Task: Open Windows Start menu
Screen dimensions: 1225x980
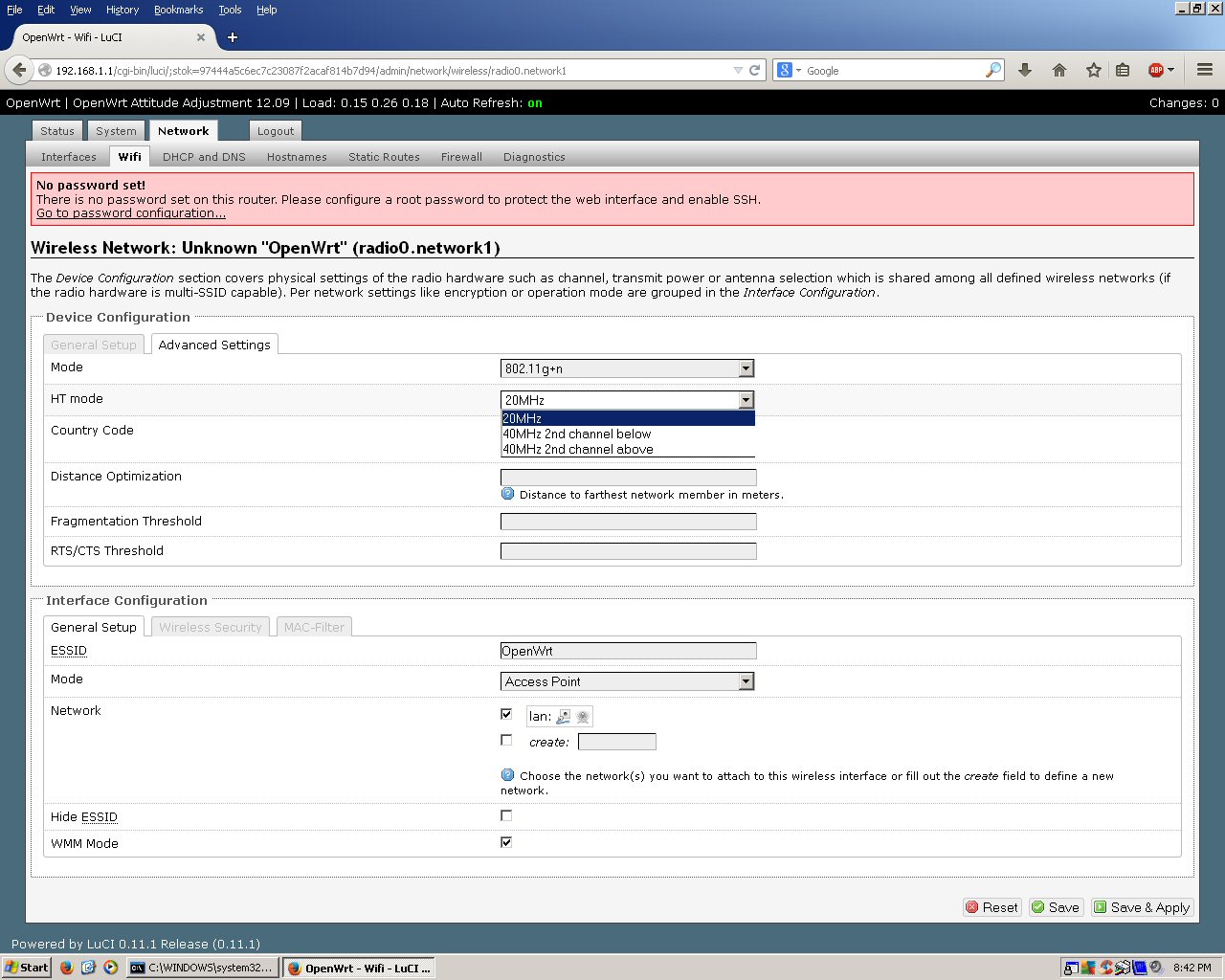Action: click(27, 968)
